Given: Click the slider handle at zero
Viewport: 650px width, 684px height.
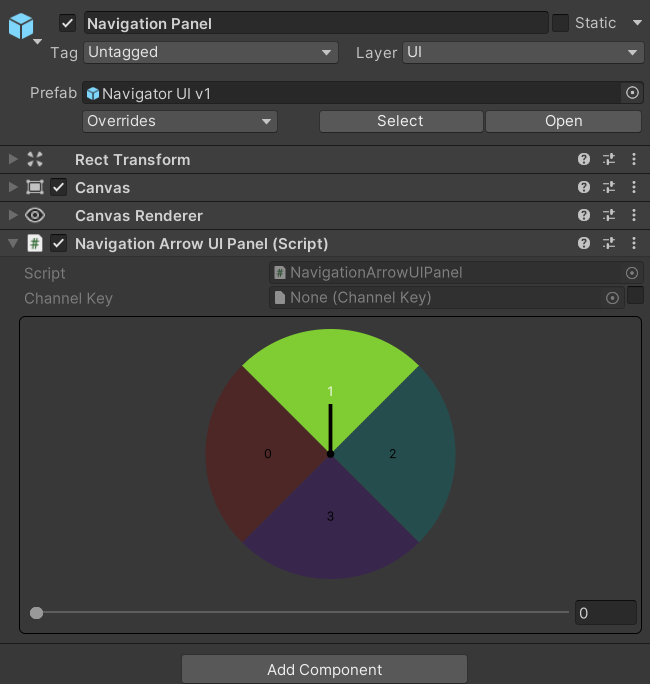Looking at the screenshot, I should (x=37, y=613).
